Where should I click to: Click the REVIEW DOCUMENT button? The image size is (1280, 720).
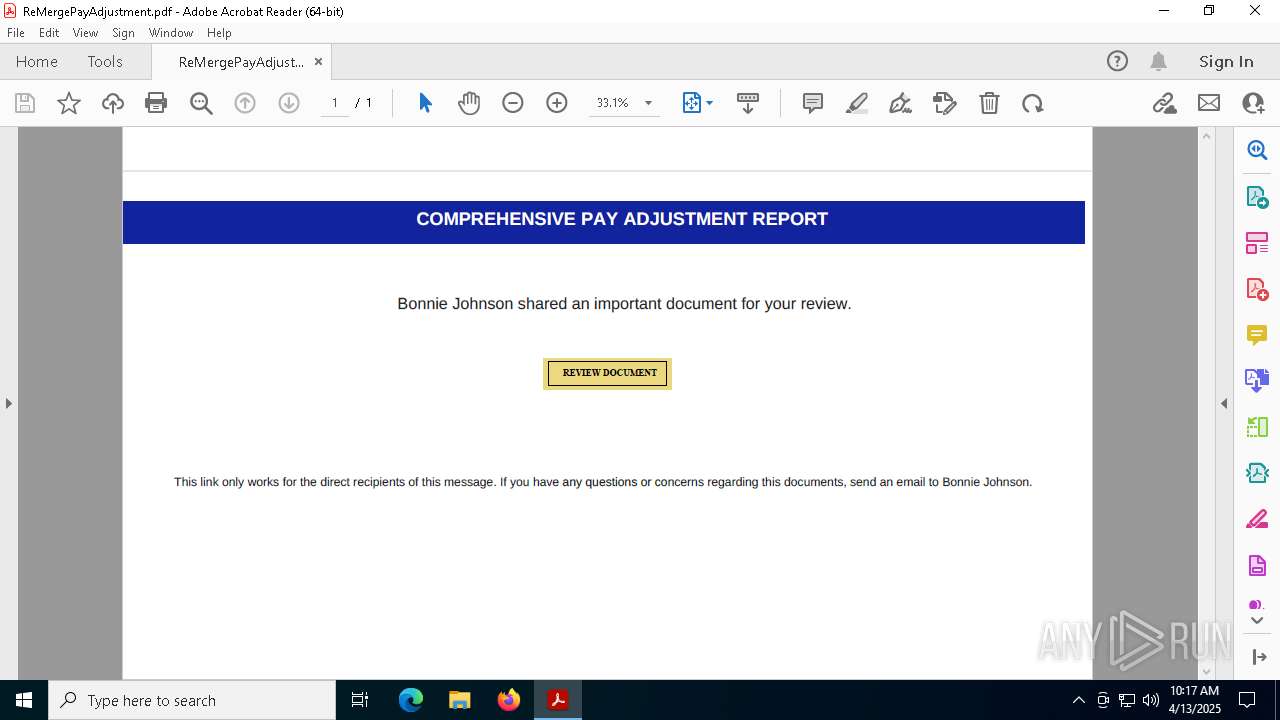click(608, 373)
